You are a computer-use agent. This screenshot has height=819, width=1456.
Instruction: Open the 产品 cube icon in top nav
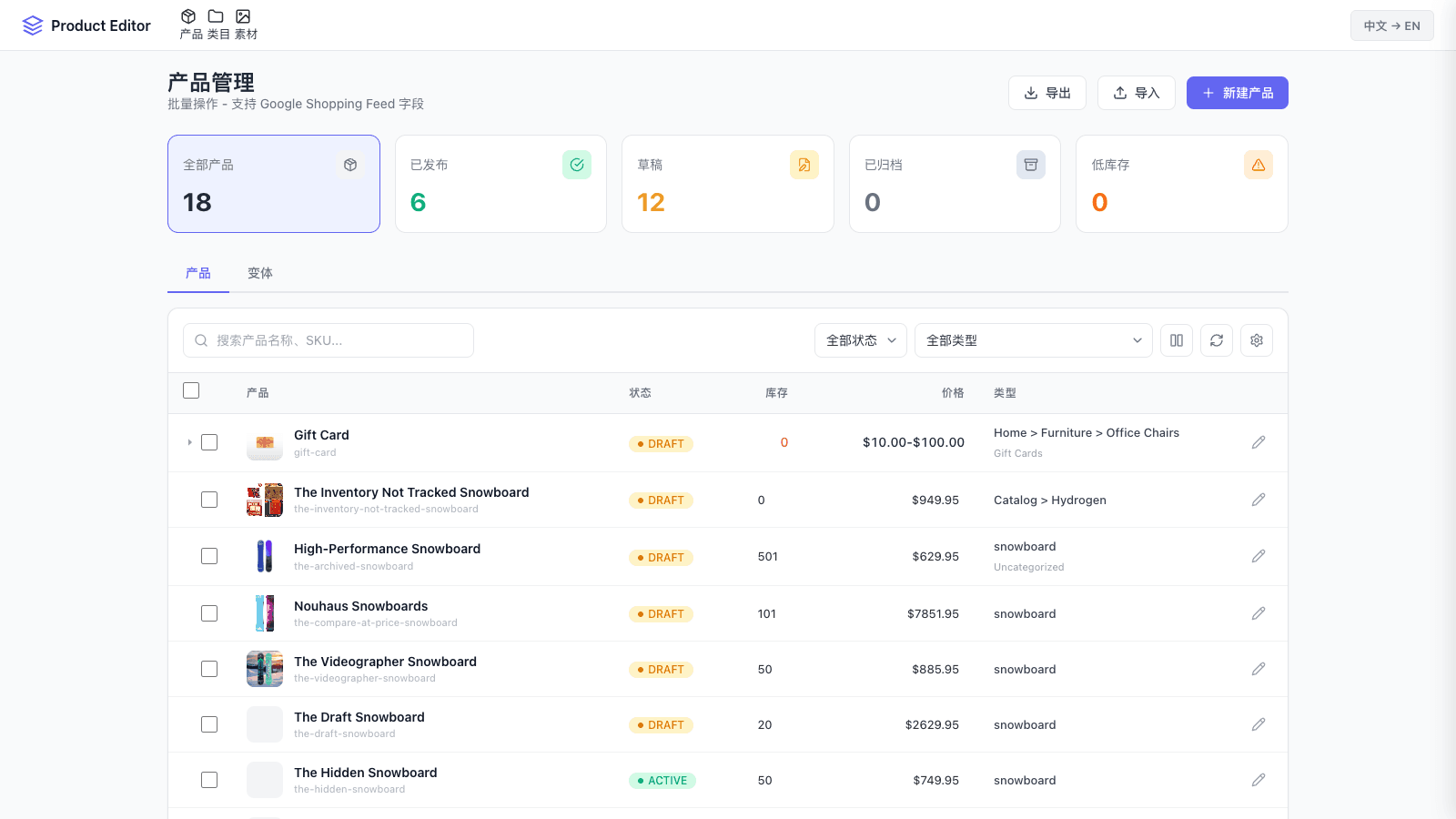tap(188, 16)
